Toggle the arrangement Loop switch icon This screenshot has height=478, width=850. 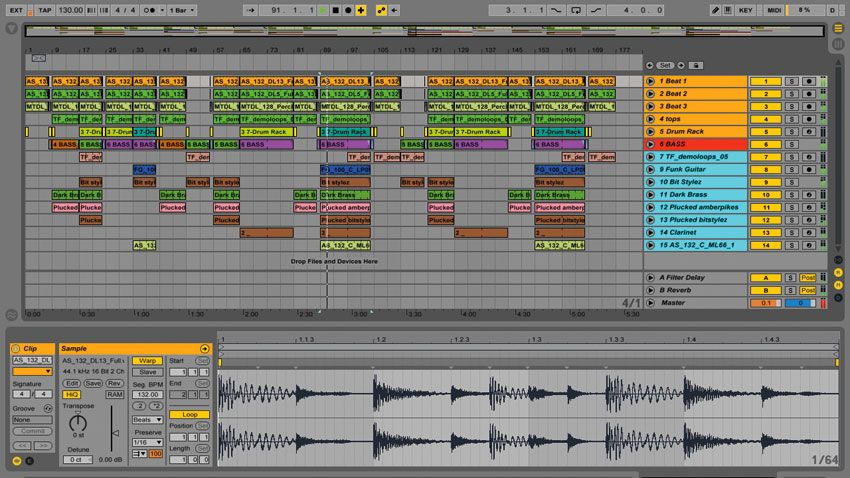(x=576, y=10)
